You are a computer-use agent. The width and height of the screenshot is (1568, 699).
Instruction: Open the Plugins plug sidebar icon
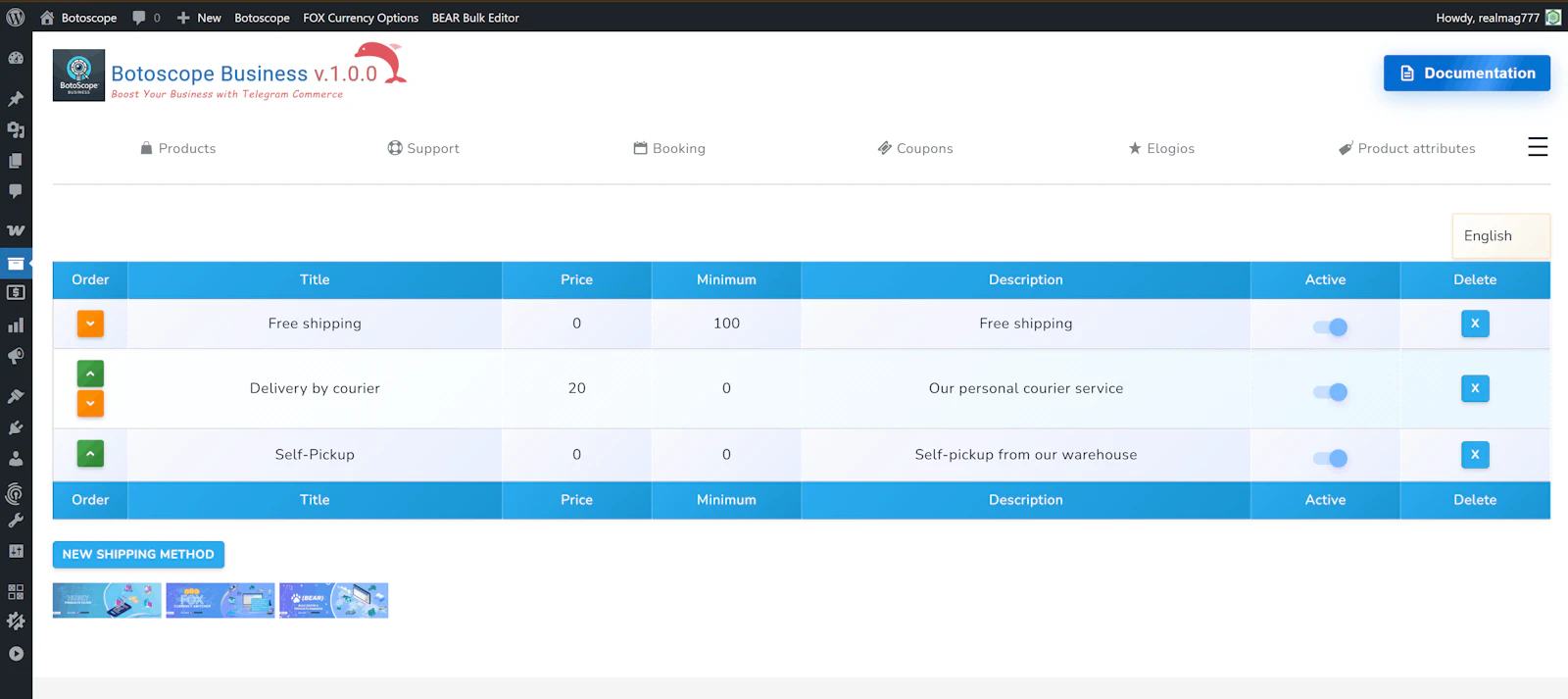tap(16, 427)
